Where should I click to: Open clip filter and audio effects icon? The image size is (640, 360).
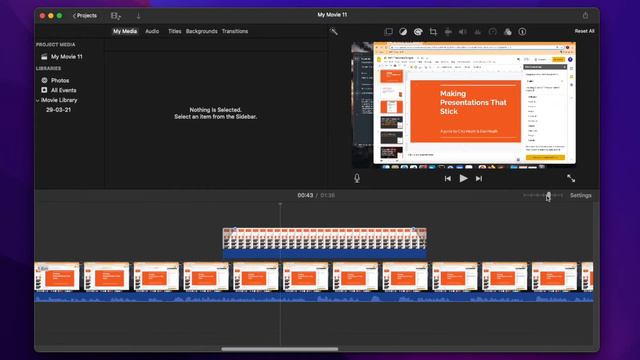[507, 31]
